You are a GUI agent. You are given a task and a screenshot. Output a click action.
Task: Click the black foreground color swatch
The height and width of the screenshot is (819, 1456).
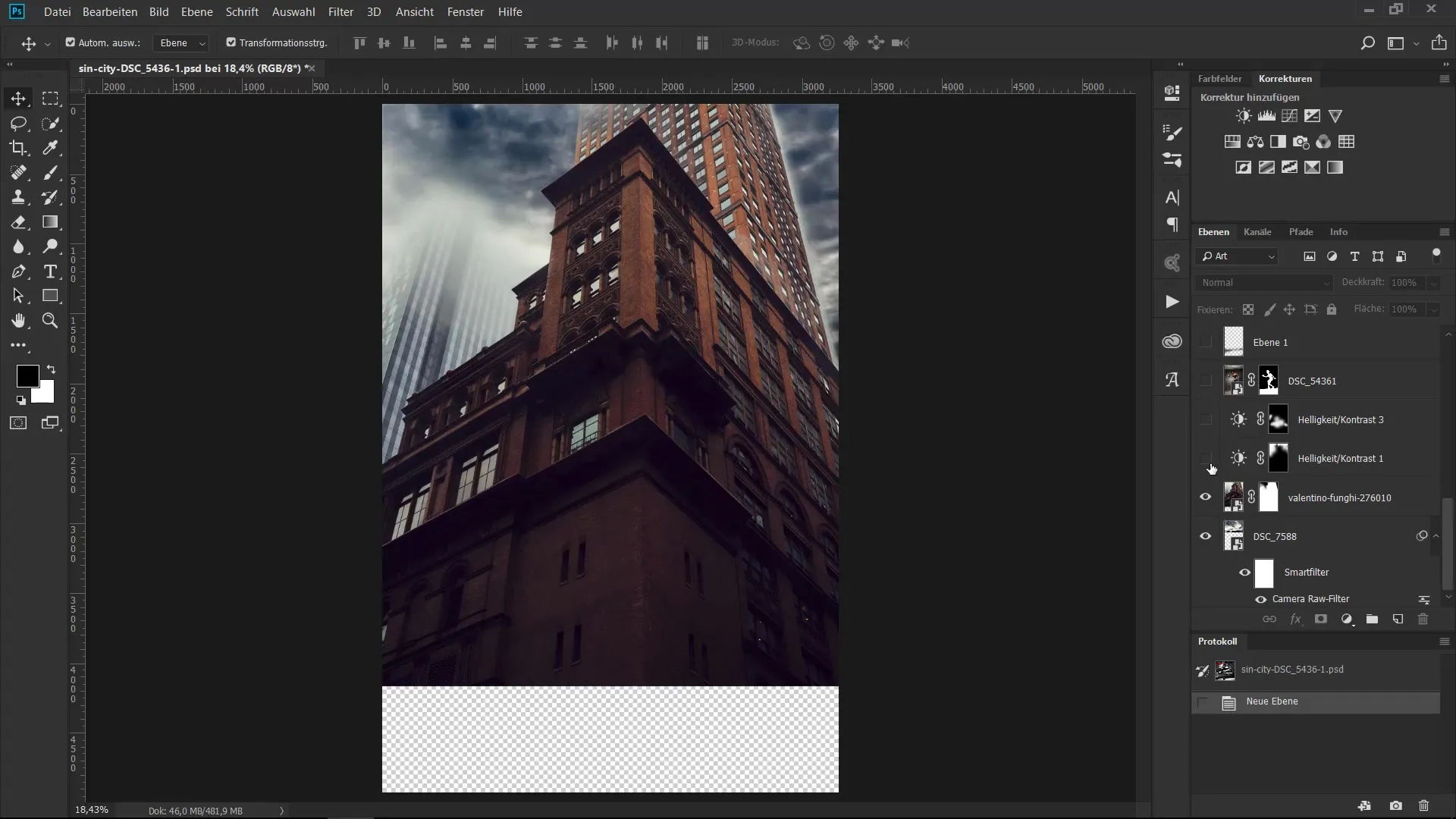tap(27, 375)
